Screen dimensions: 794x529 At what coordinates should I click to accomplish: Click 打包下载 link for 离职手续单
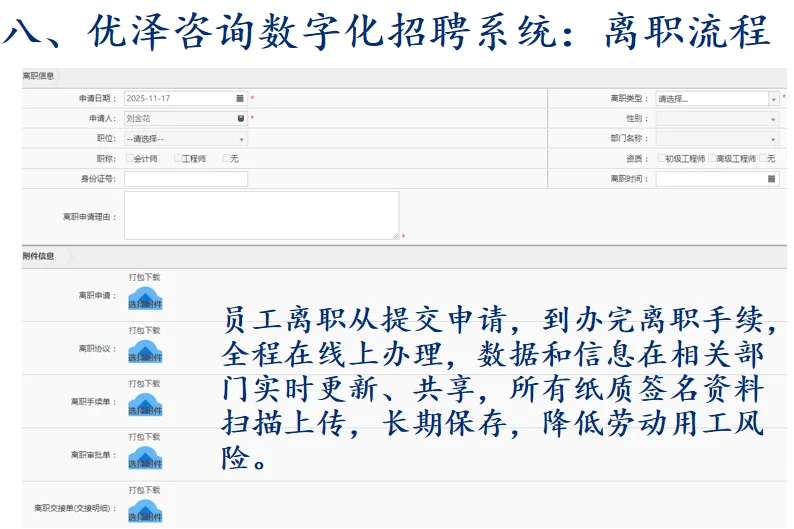click(144, 384)
